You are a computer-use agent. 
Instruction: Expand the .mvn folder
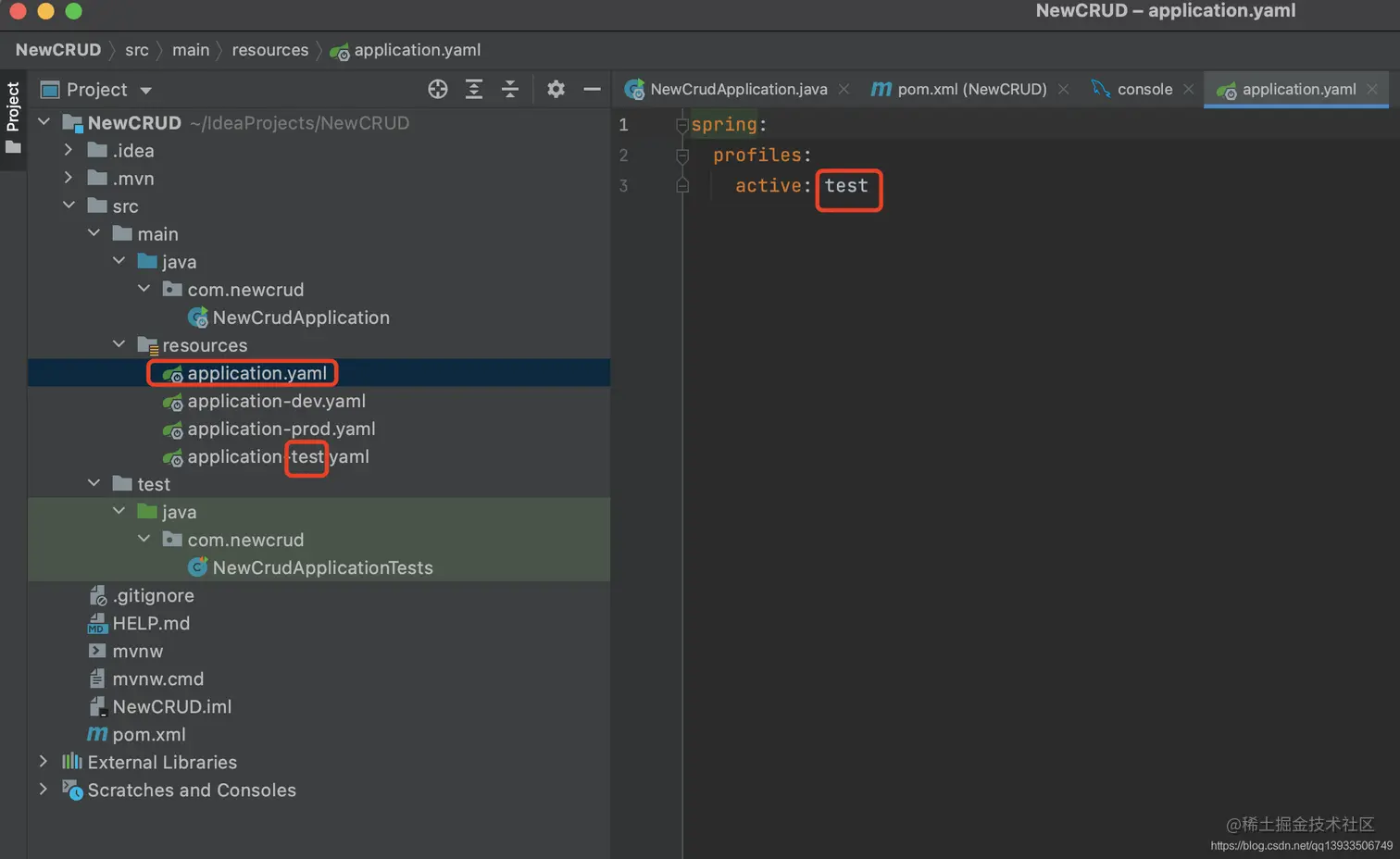(x=69, y=178)
